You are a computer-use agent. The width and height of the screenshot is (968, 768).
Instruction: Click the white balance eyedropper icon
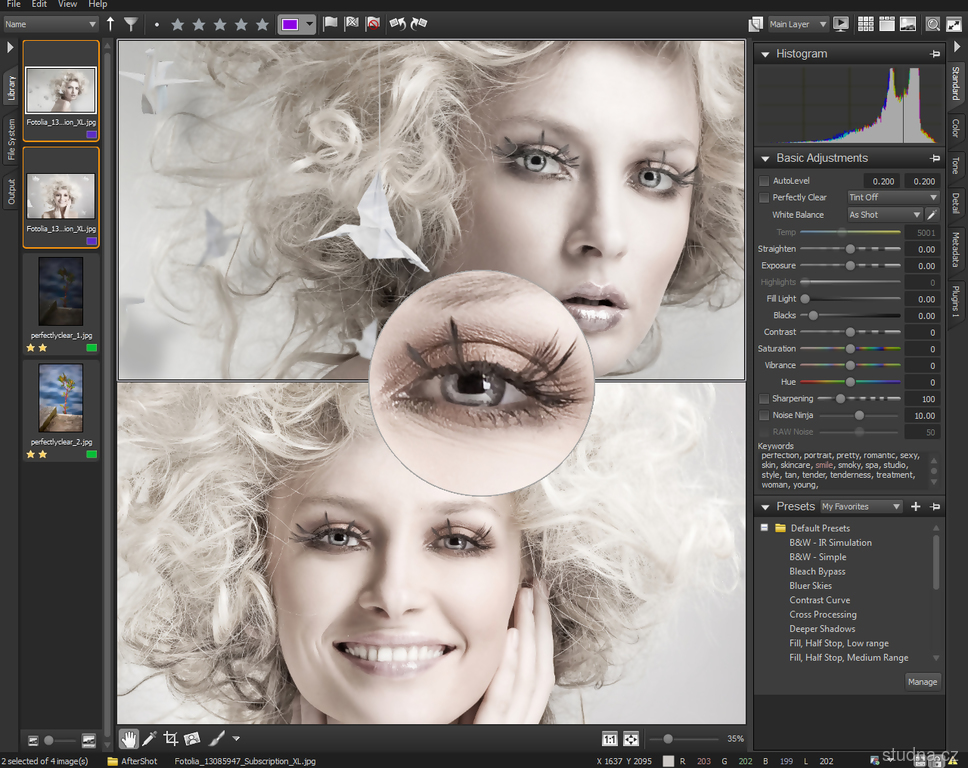pyautogui.click(x=932, y=214)
